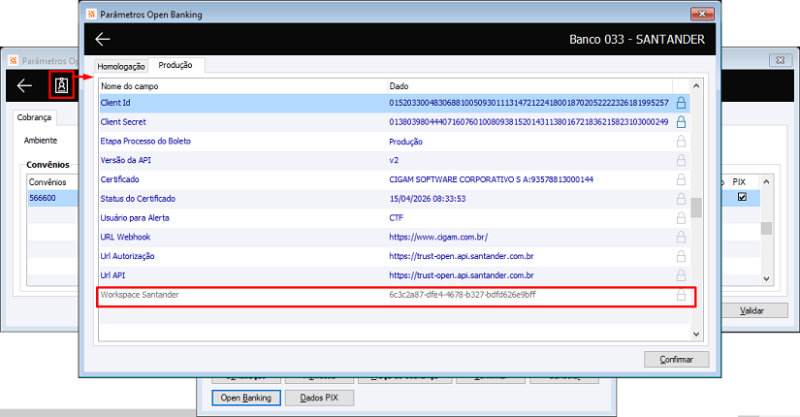Click the 'Produção' value of Etapa Processo
This screenshot has height=417, width=800.
406,141
